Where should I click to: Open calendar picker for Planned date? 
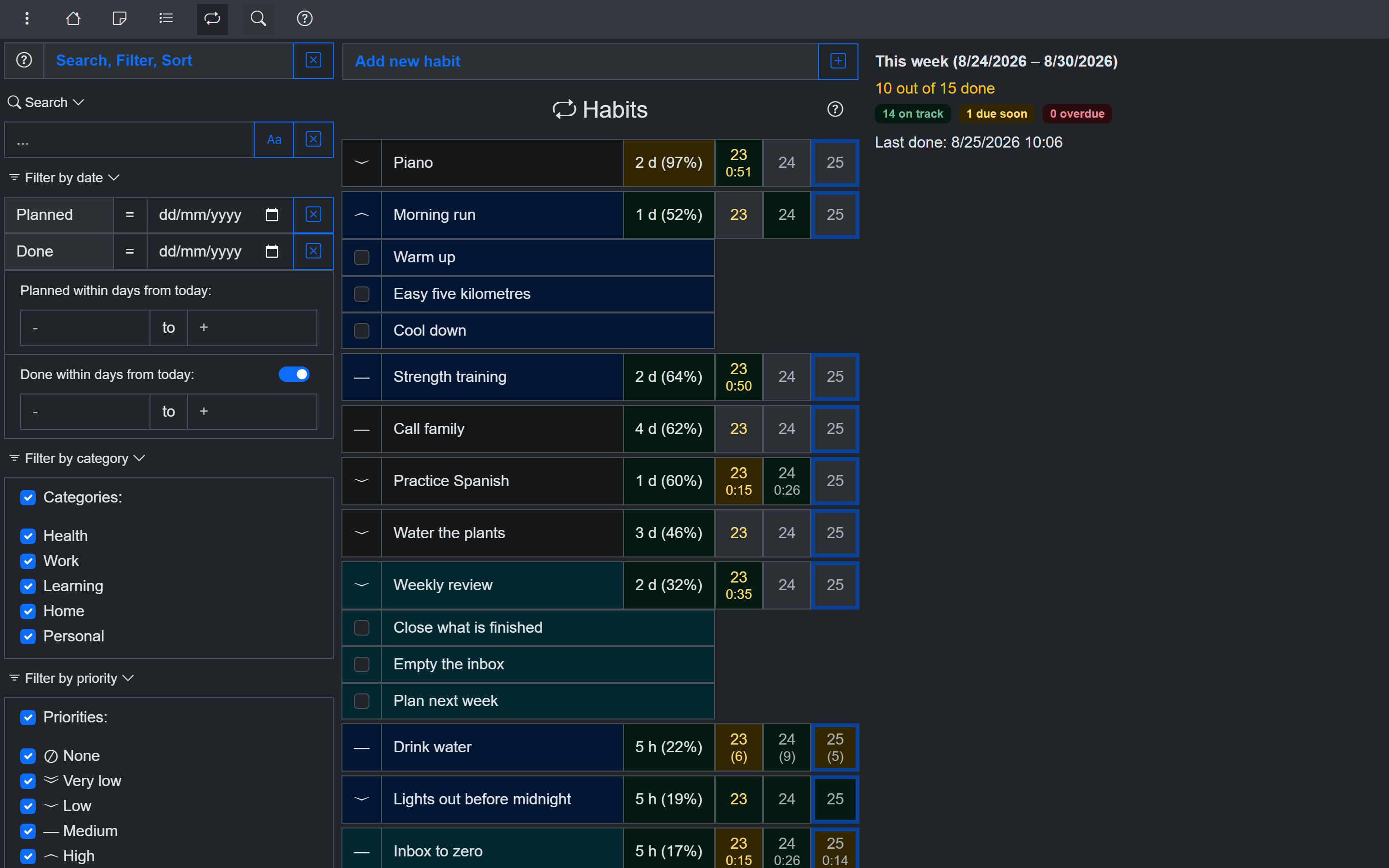pyautogui.click(x=272, y=215)
